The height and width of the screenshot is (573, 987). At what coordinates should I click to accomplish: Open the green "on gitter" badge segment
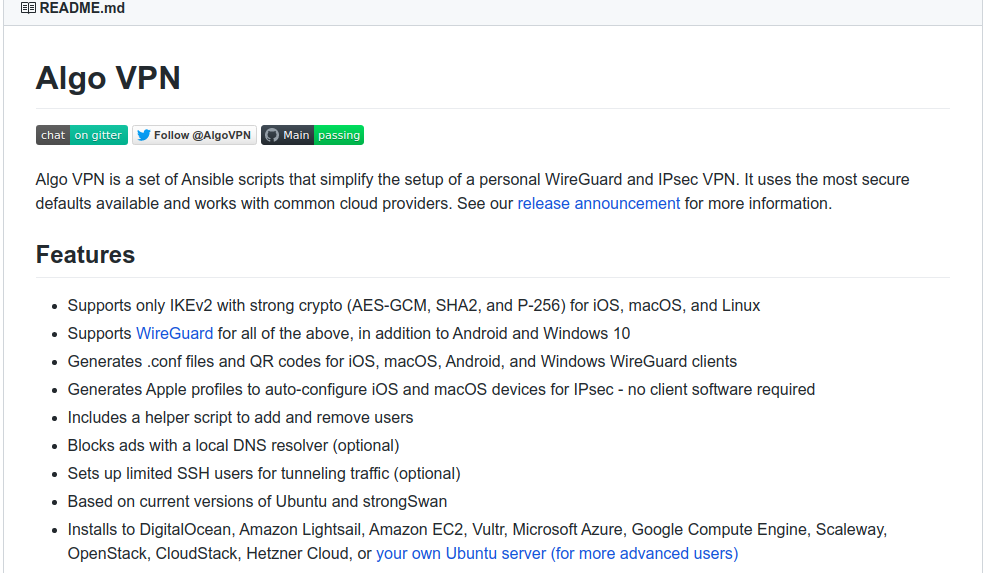[x=98, y=135]
